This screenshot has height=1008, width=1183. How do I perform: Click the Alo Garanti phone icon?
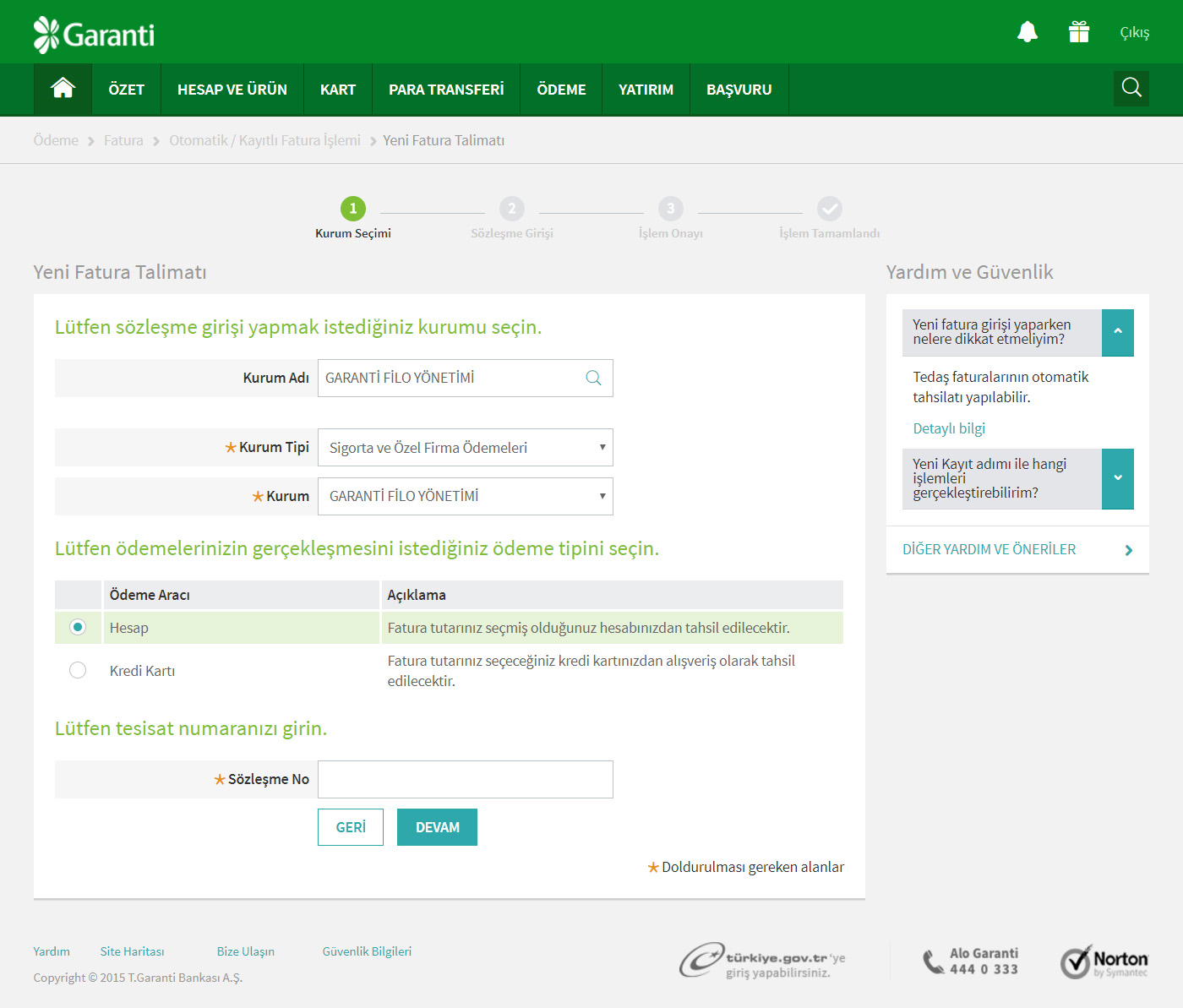point(933,962)
